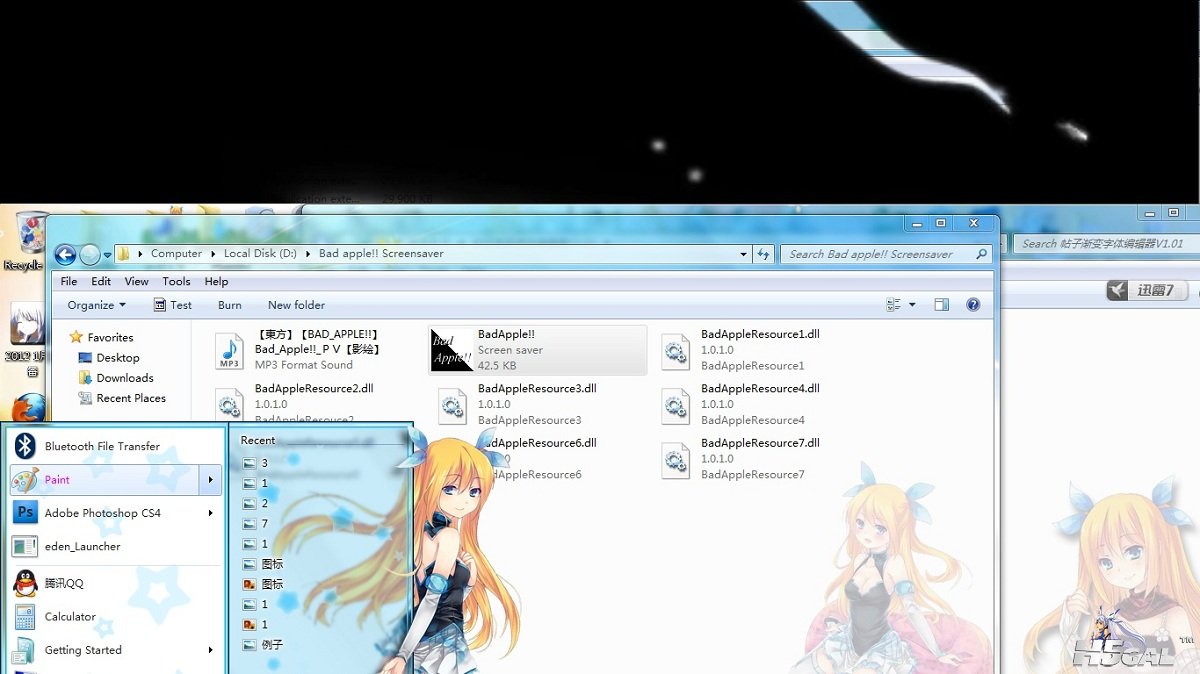Select the MP3 file icon
This screenshot has height=674, width=1200.
coord(230,351)
